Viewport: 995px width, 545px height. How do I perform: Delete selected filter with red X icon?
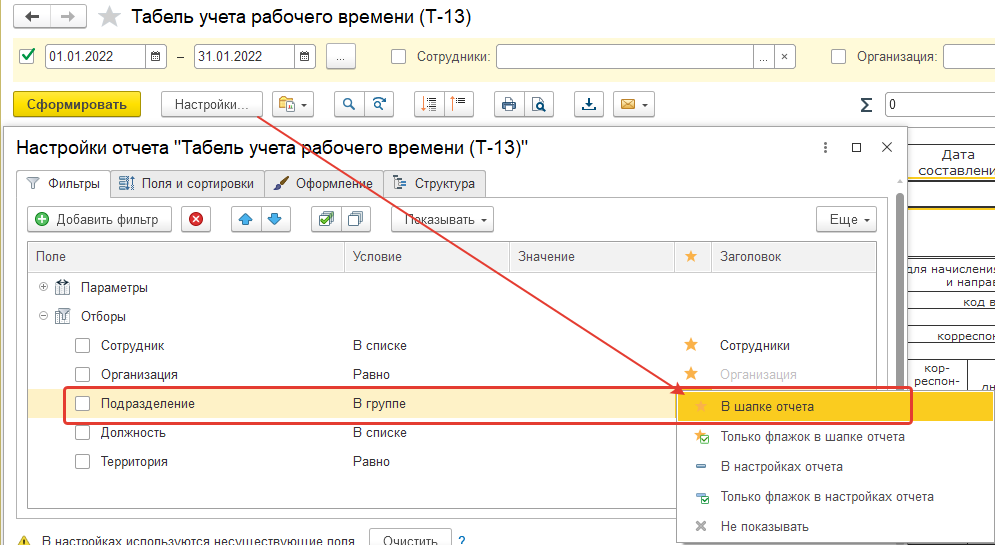coord(196,219)
